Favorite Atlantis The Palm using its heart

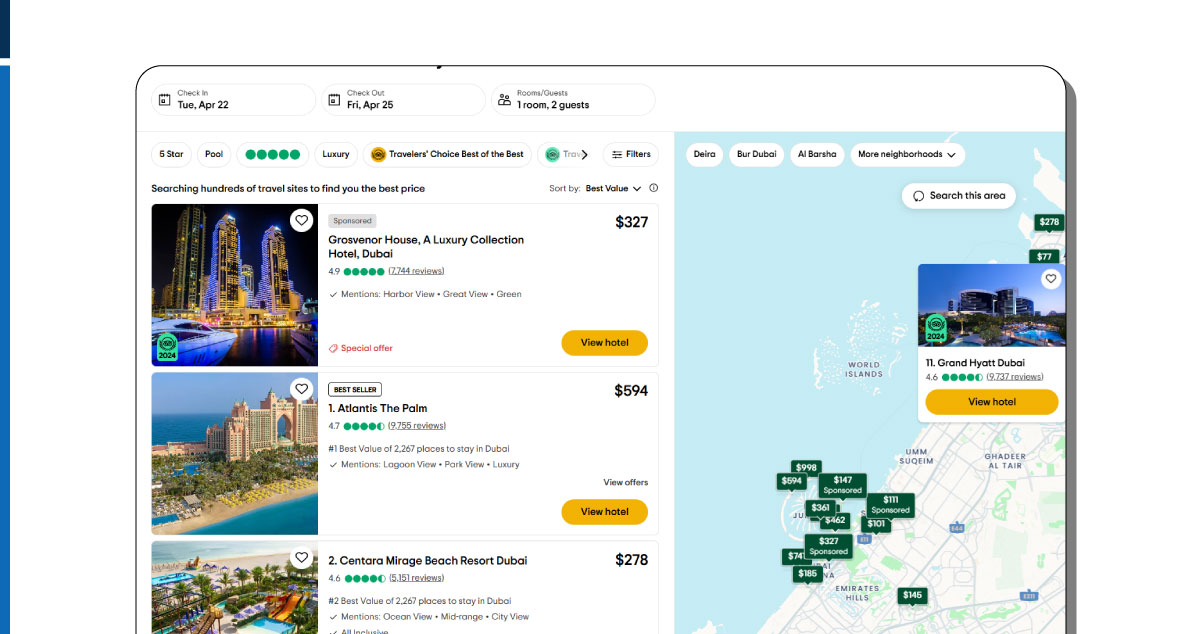click(302, 388)
